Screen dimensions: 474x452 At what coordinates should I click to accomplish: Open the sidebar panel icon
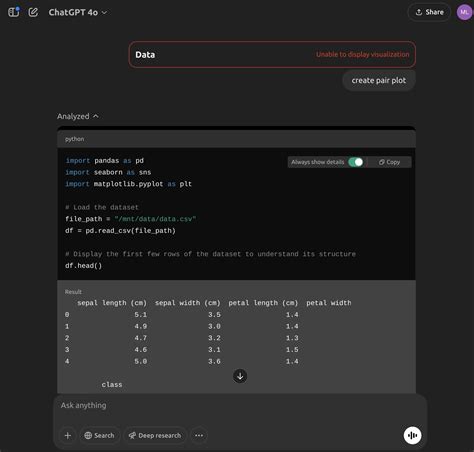click(x=14, y=12)
